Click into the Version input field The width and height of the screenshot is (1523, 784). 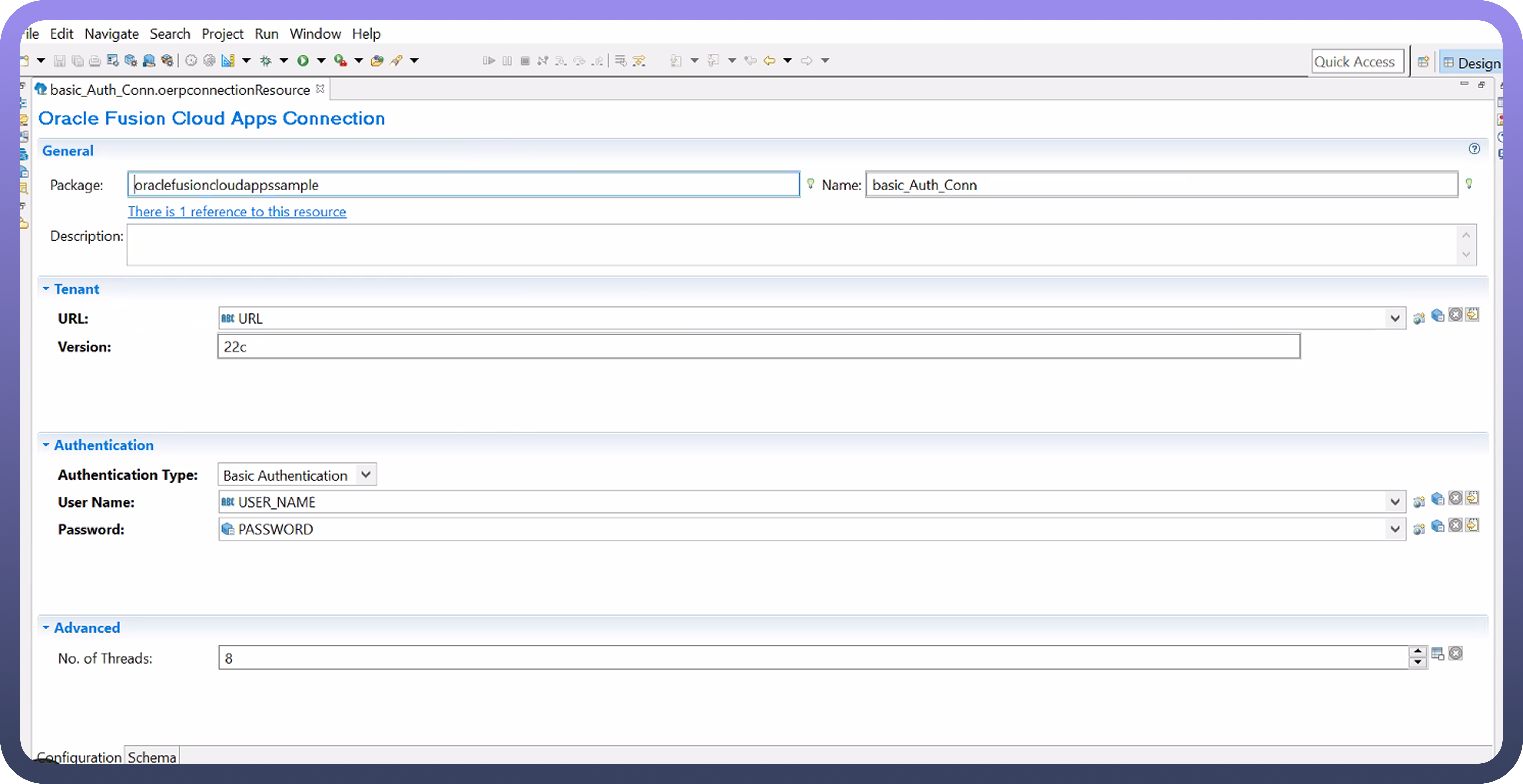tap(758, 347)
